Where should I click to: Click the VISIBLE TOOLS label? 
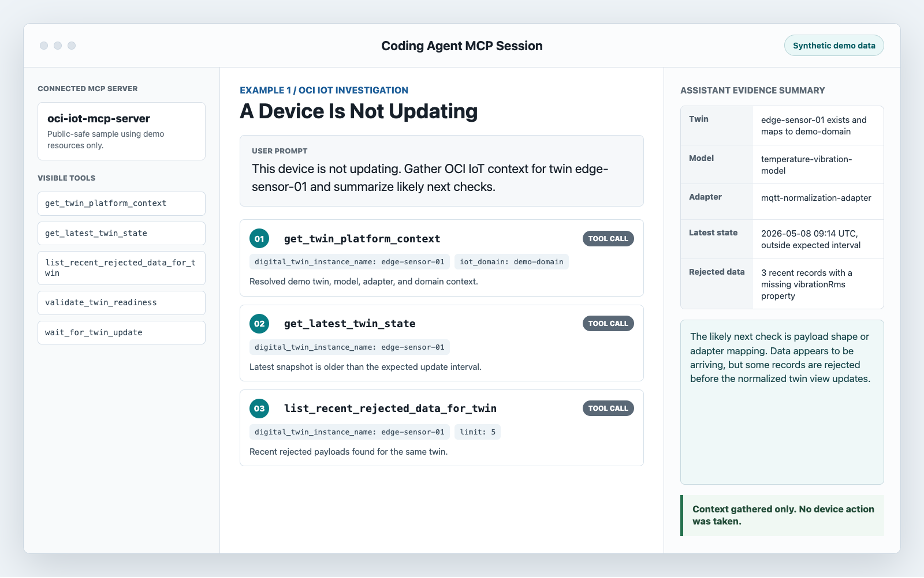pos(67,178)
